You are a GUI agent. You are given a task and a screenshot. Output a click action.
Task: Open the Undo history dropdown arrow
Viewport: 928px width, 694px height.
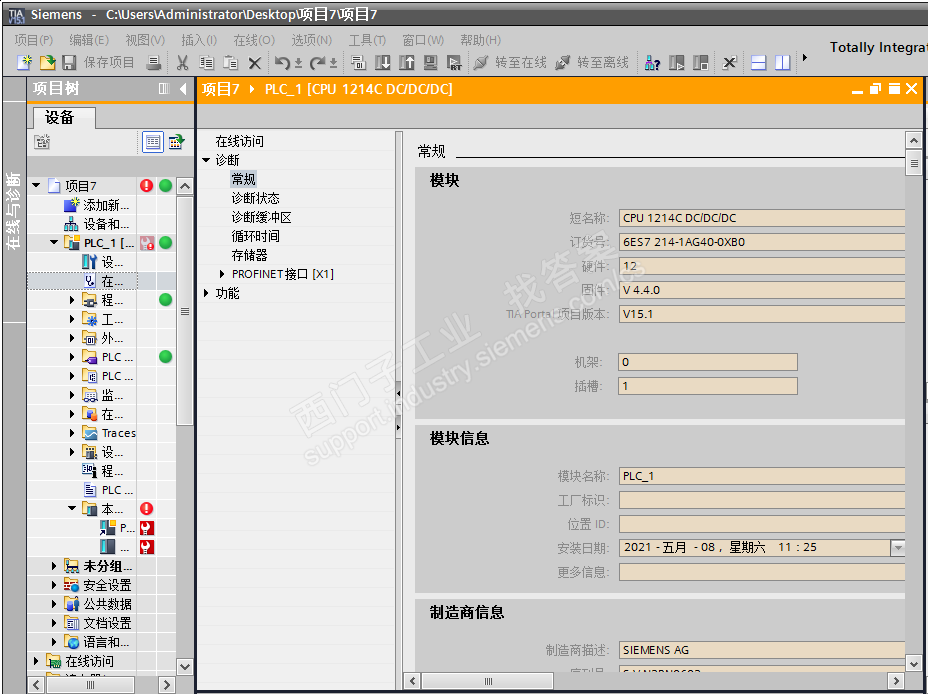tap(298, 63)
